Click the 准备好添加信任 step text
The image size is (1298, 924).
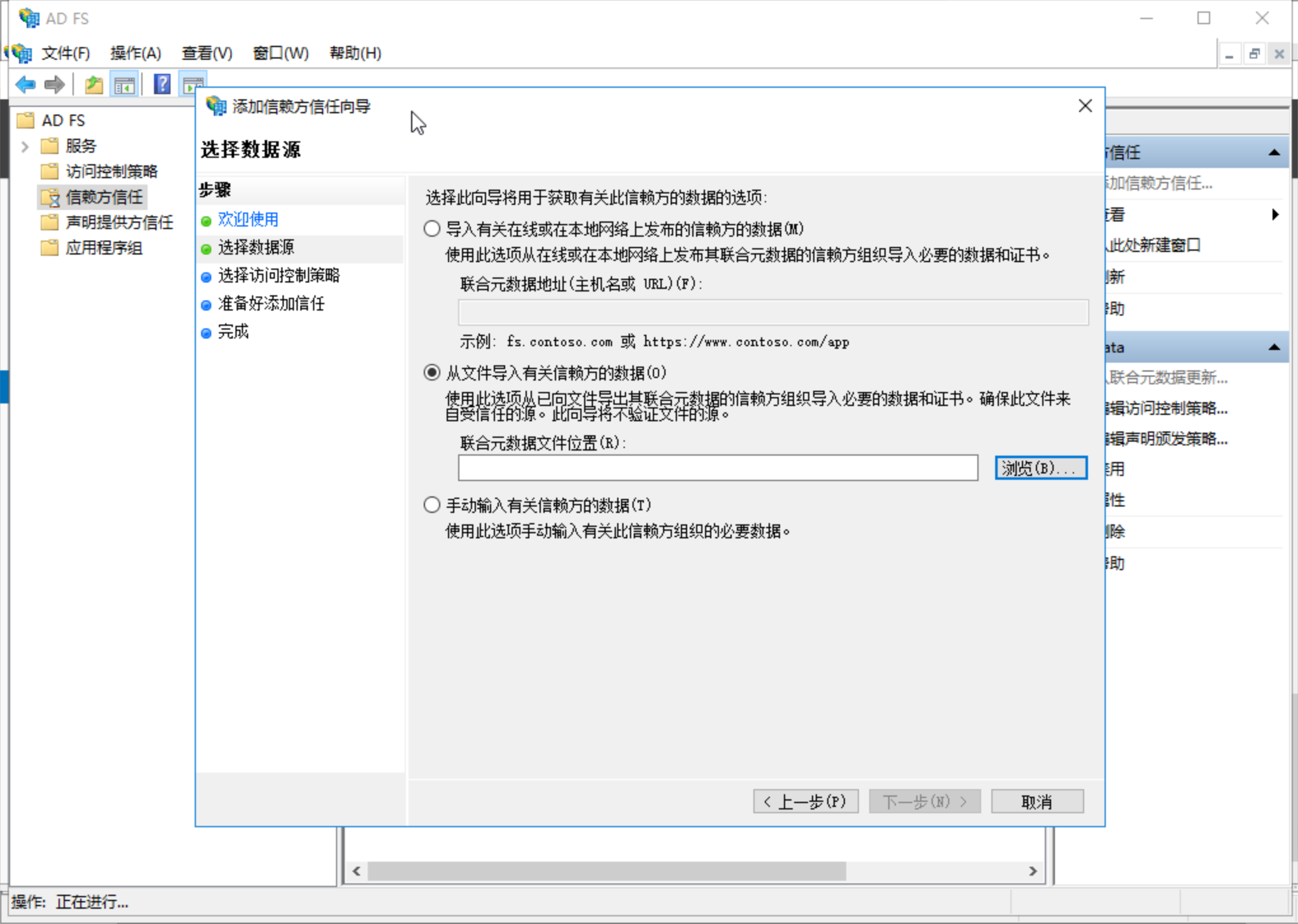tap(271, 304)
